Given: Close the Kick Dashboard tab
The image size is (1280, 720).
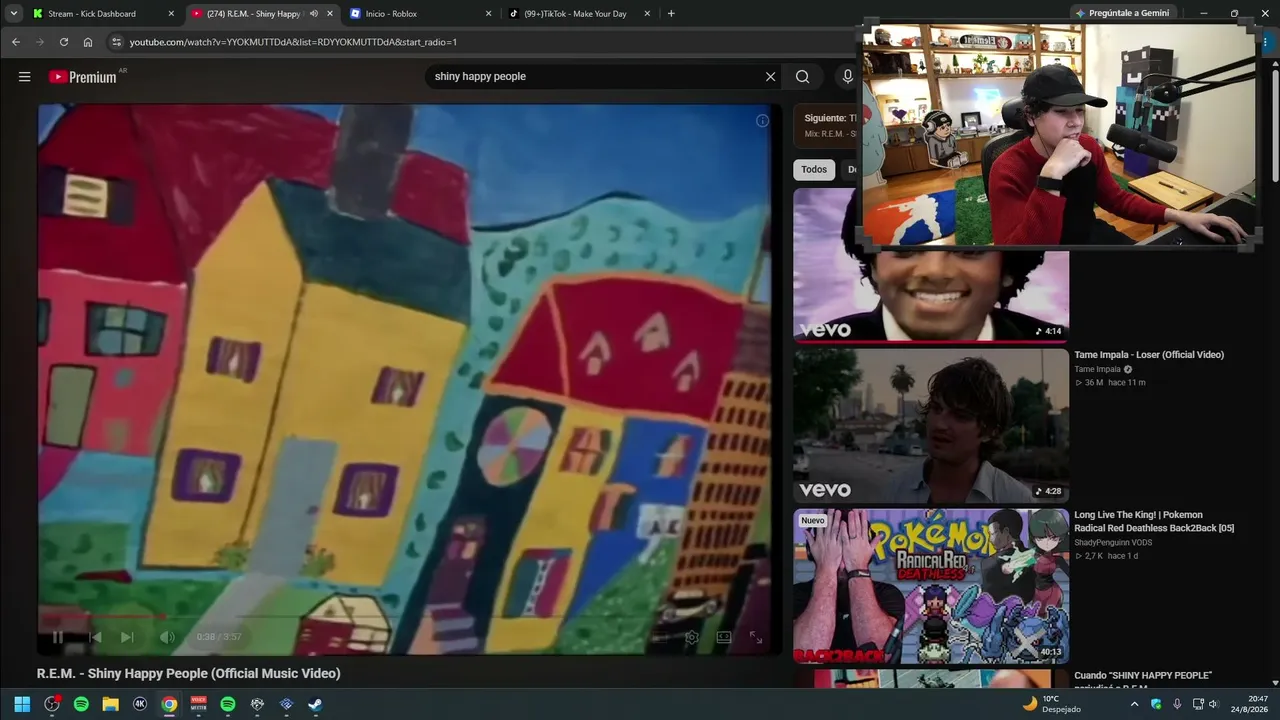Looking at the screenshot, I should pyautogui.click(x=171, y=14).
